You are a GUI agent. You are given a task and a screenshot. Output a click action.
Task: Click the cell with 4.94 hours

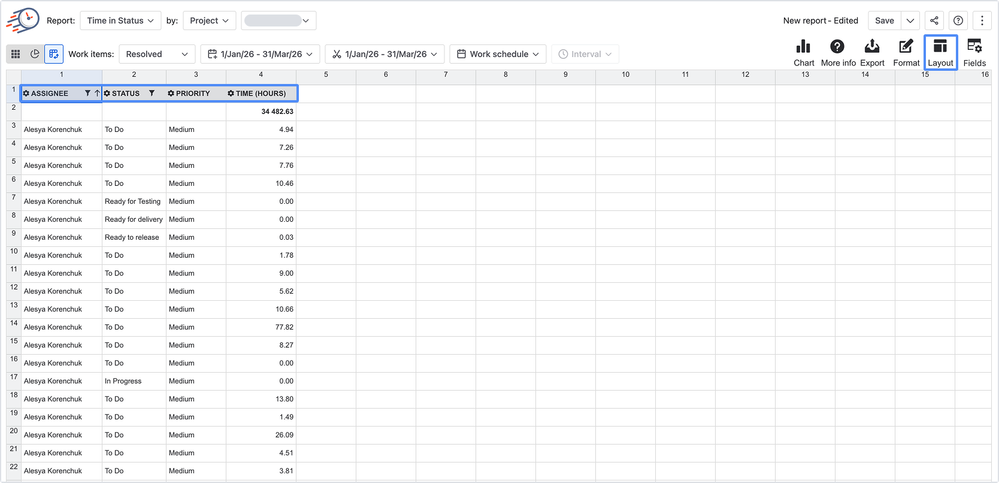coord(261,129)
